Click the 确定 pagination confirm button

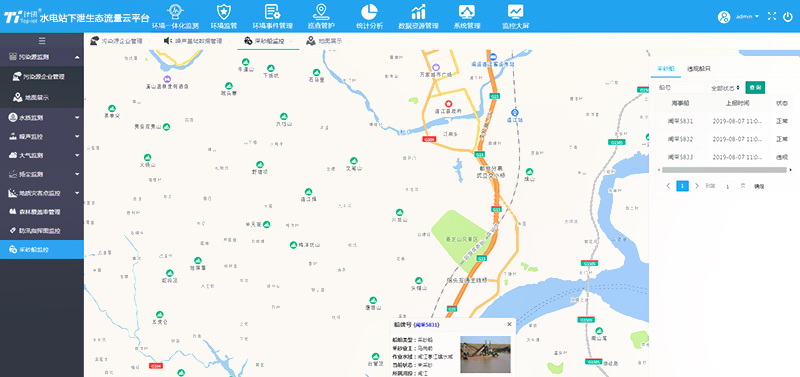(x=759, y=186)
